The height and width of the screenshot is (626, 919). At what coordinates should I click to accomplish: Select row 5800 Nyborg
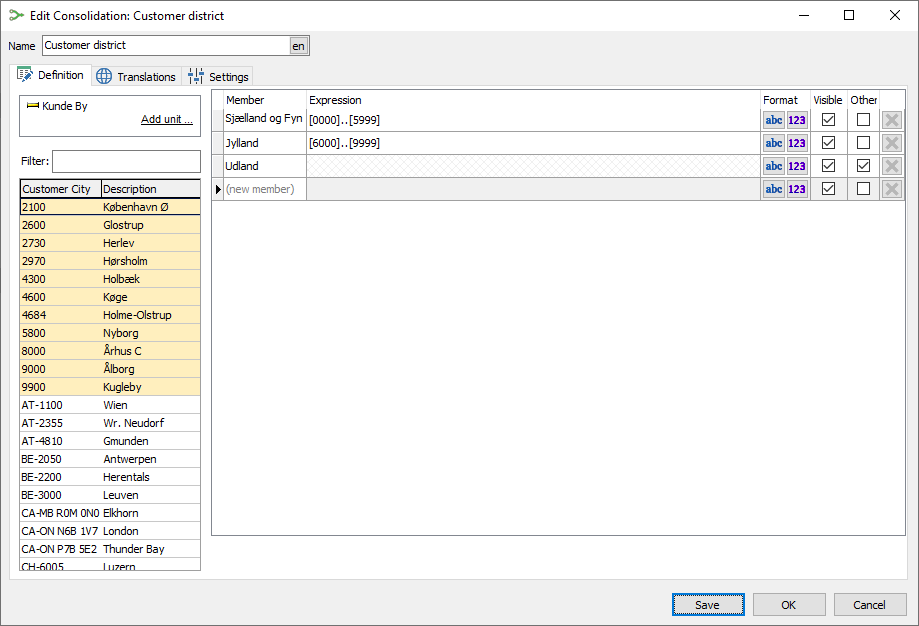pos(110,333)
